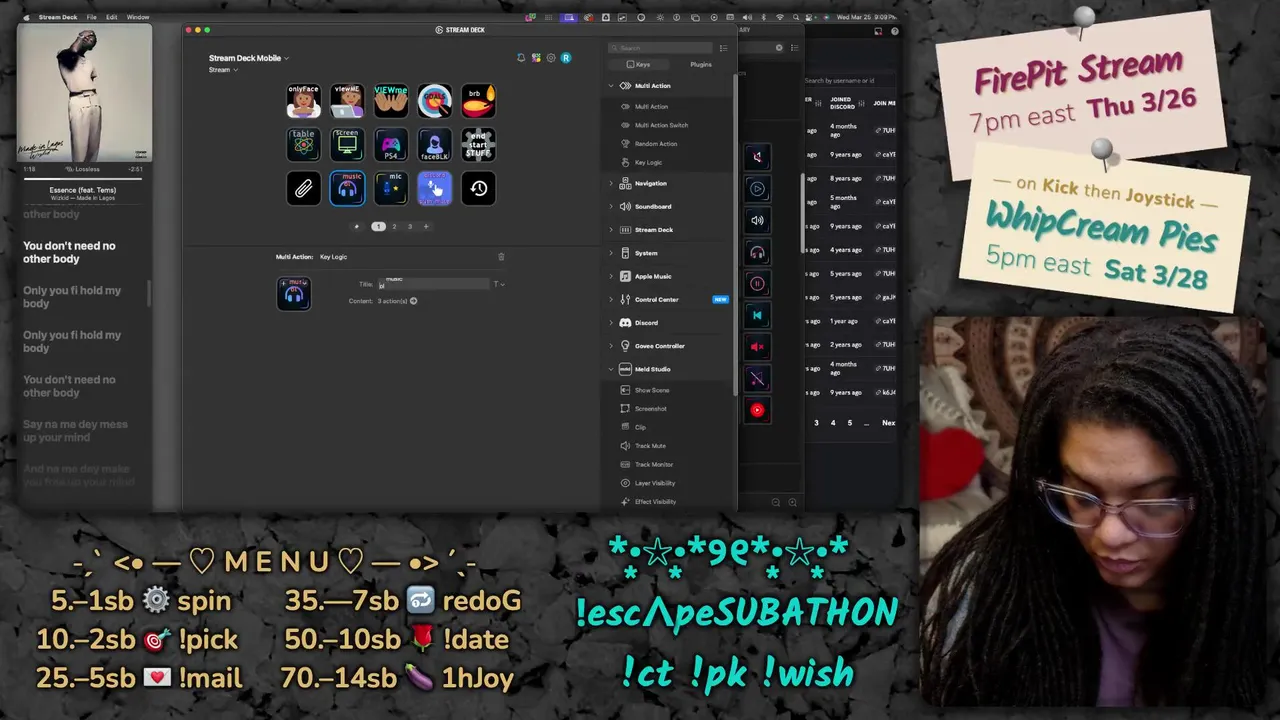Click the actions search field
This screenshot has width=1280, height=720.
click(661, 48)
